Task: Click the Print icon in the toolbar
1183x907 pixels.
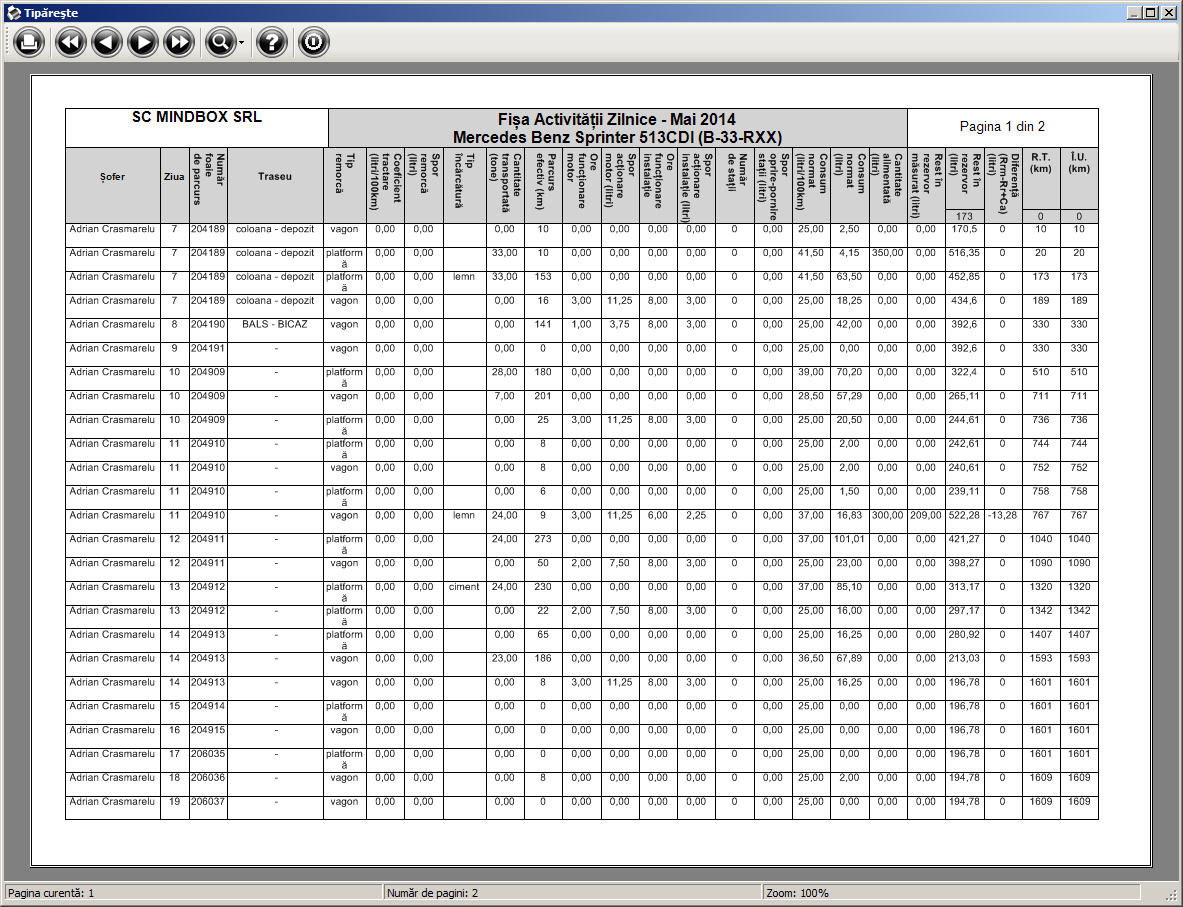Action: click(x=30, y=42)
